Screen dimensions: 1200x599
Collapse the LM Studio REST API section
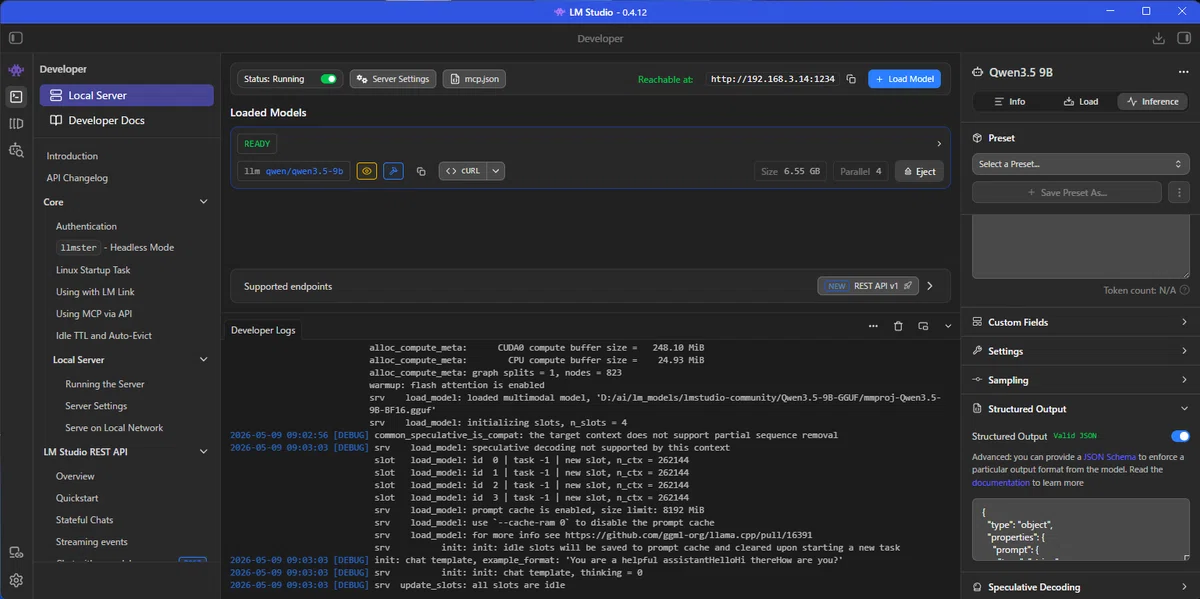(204, 452)
